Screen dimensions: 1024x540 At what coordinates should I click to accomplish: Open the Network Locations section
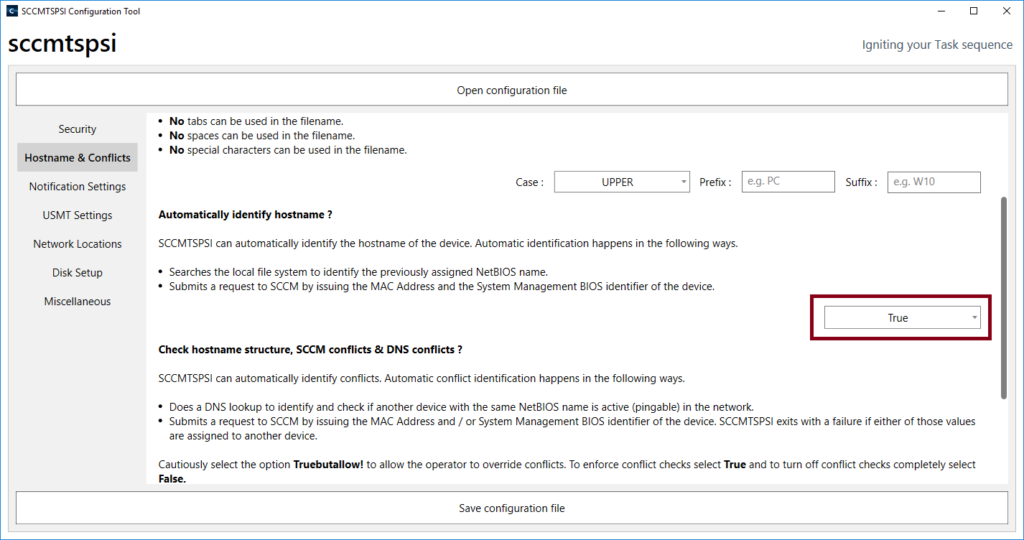point(77,244)
